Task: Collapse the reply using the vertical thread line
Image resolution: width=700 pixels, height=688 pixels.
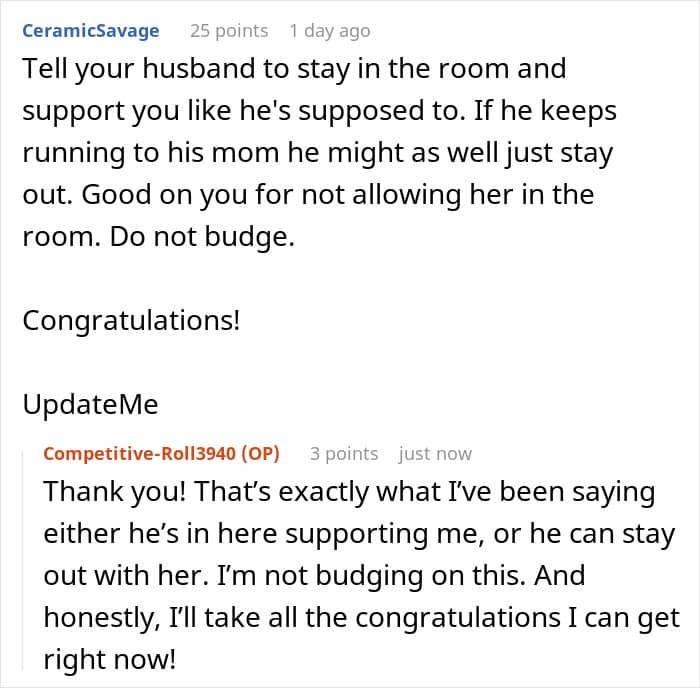Action: pyautogui.click(x=23, y=560)
